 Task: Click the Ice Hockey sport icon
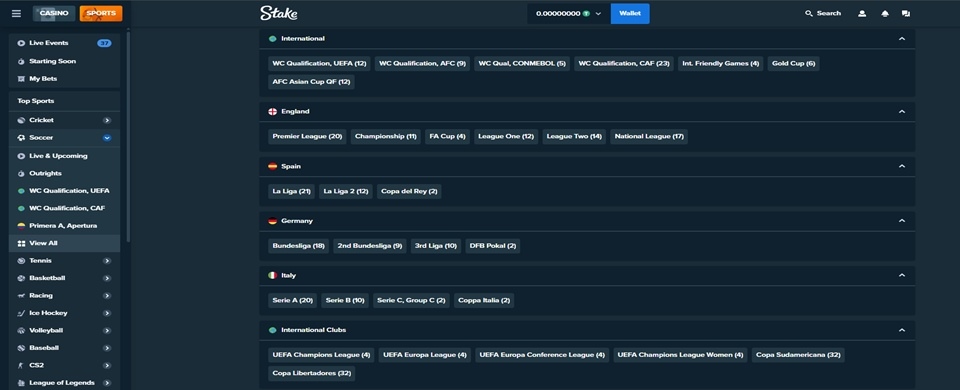21,313
